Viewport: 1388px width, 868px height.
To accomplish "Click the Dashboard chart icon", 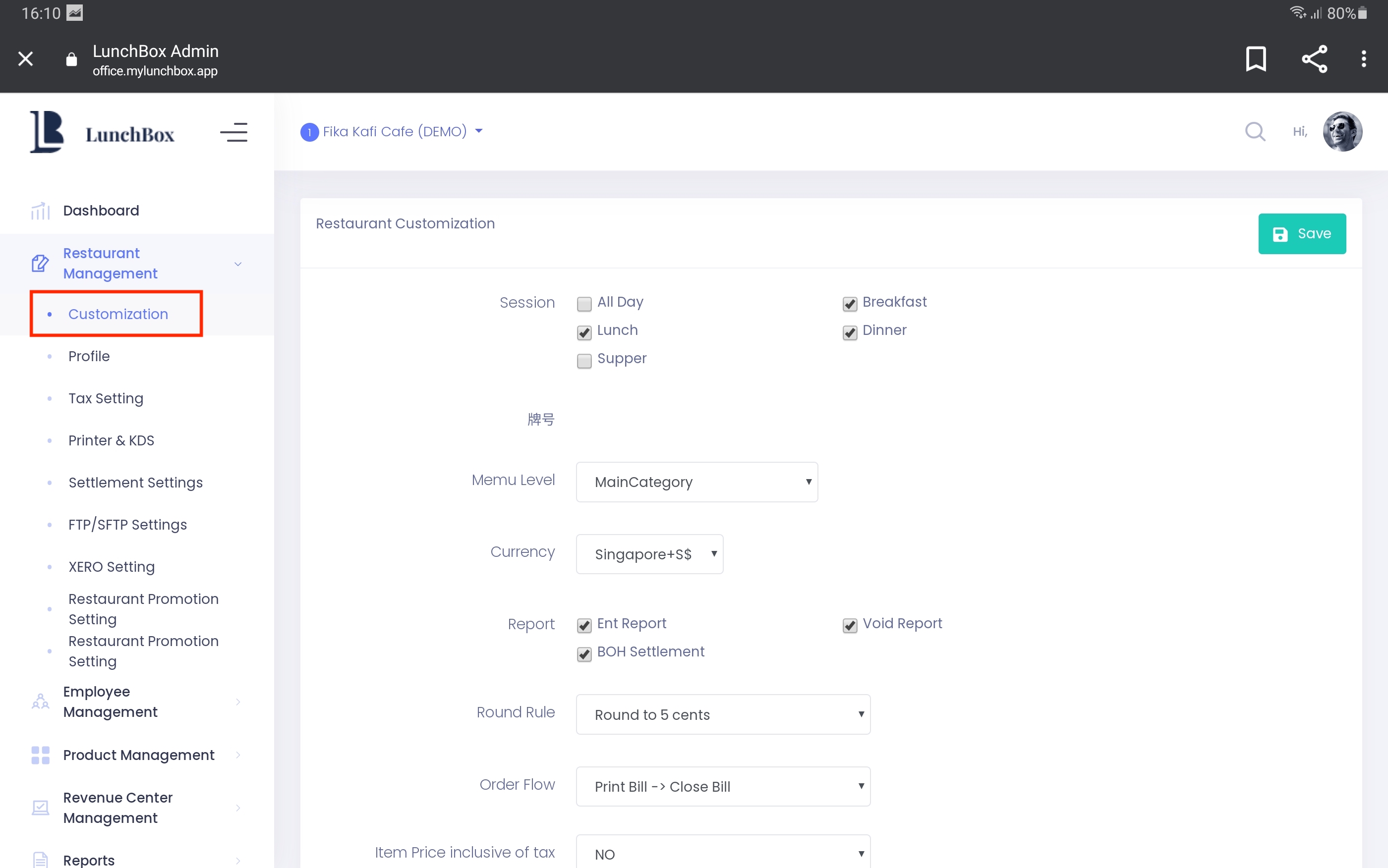I will point(40,211).
